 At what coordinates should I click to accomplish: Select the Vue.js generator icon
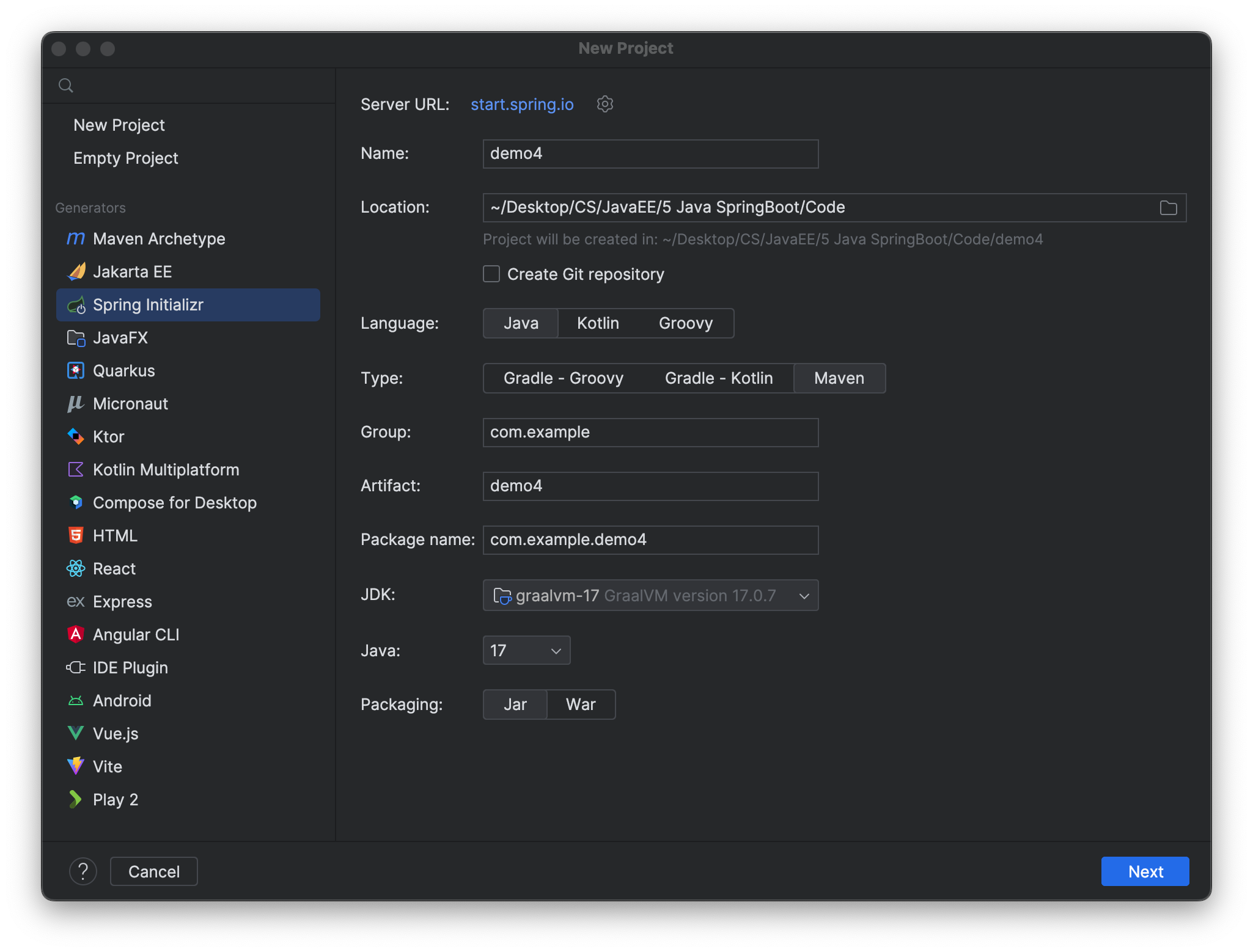tap(75, 733)
